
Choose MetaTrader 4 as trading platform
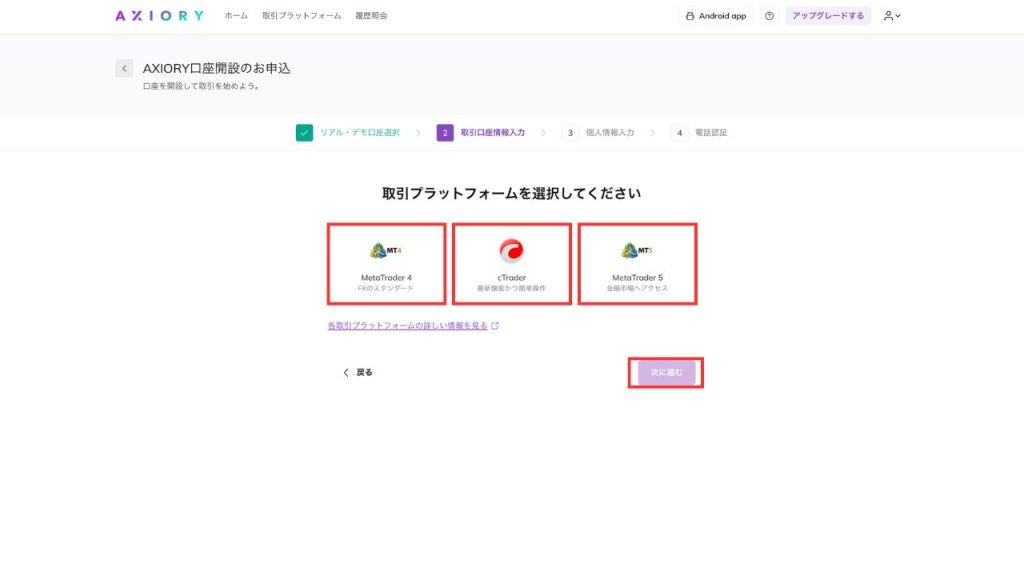(x=387, y=262)
